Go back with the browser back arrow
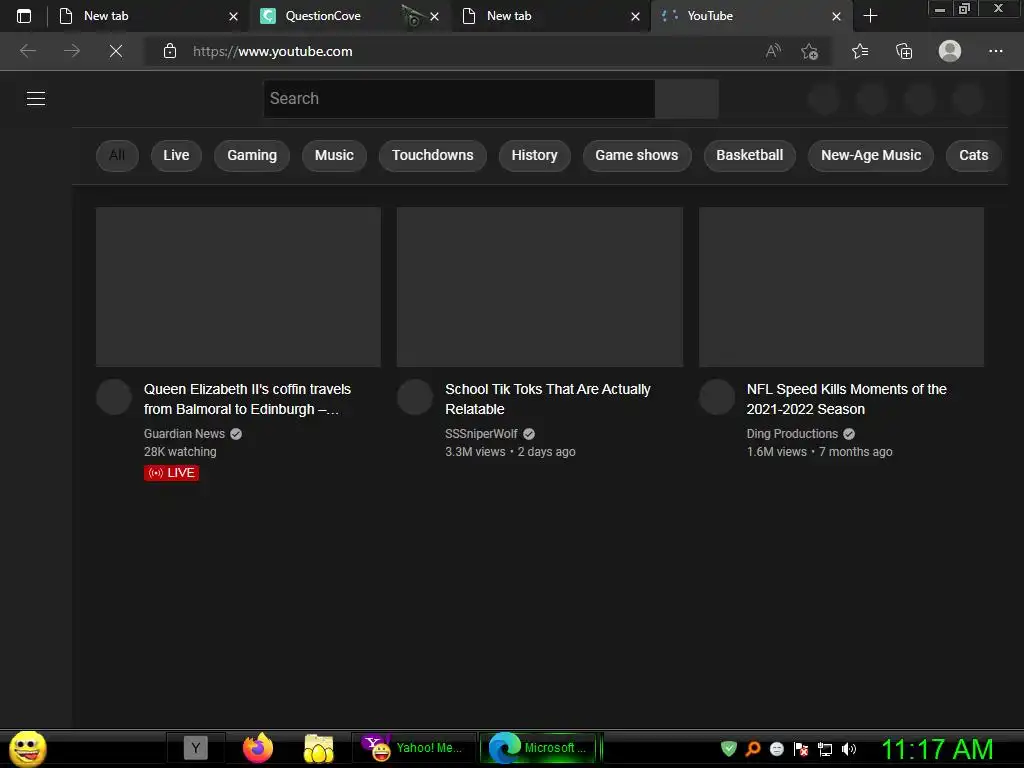The image size is (1024, 768). pos(27,51)
